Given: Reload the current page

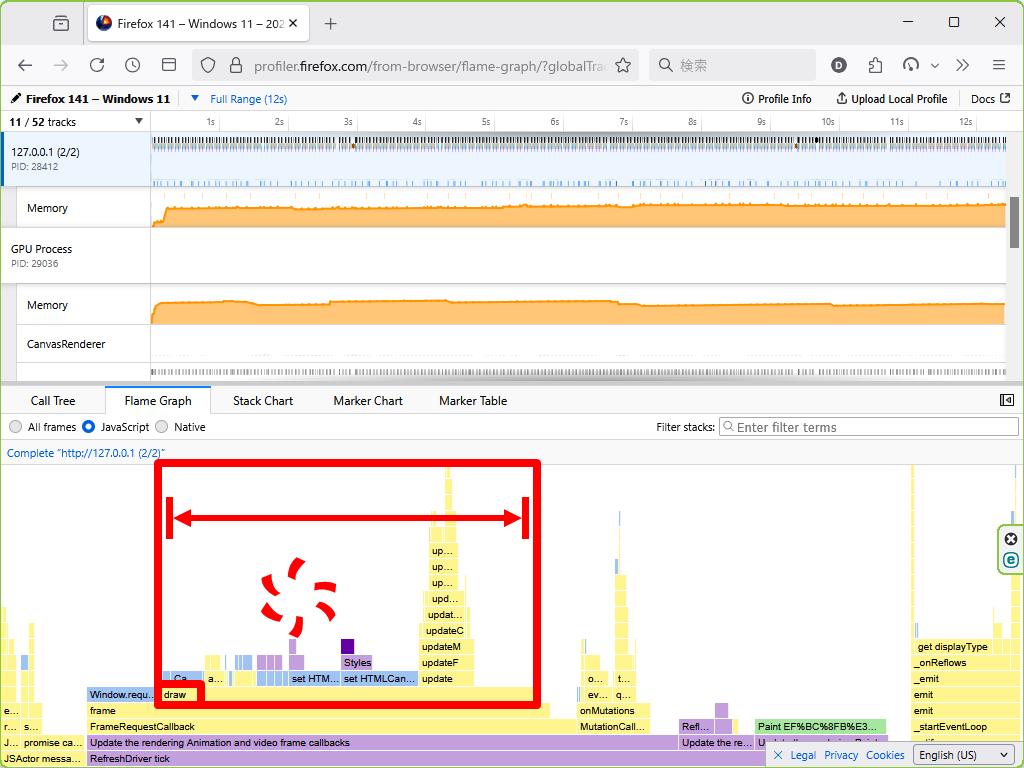Looking at the screenshot, I should 97,65.
